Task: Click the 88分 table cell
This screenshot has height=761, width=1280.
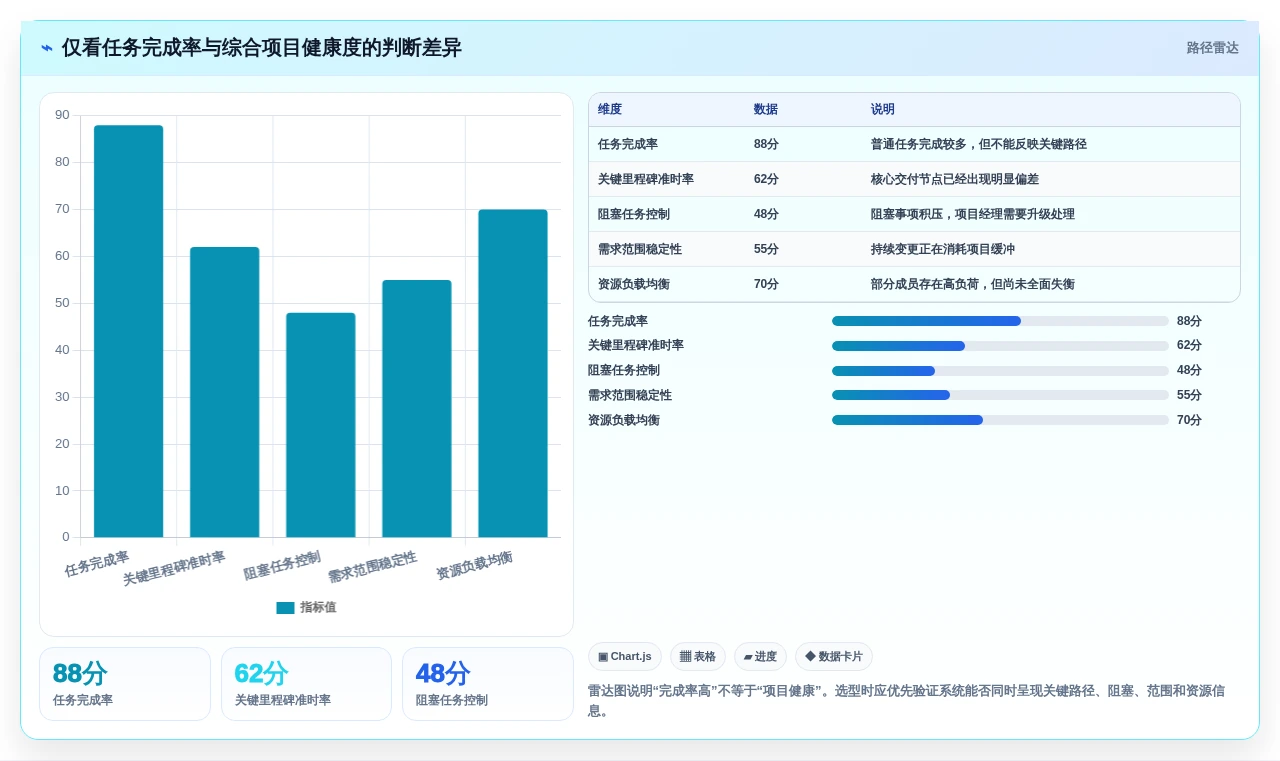Action: coord(766,144)
